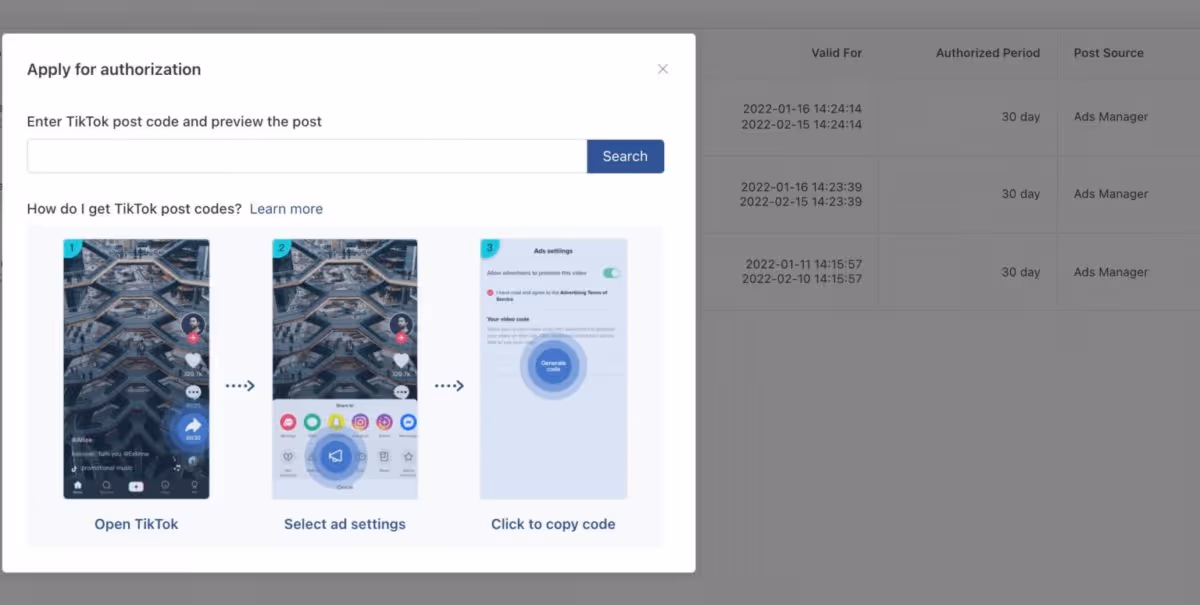Select the 2022-01-11 14:15:57 valid date cell
The width and height of the screenshot is (1200, 605).
tap(804, 272)
